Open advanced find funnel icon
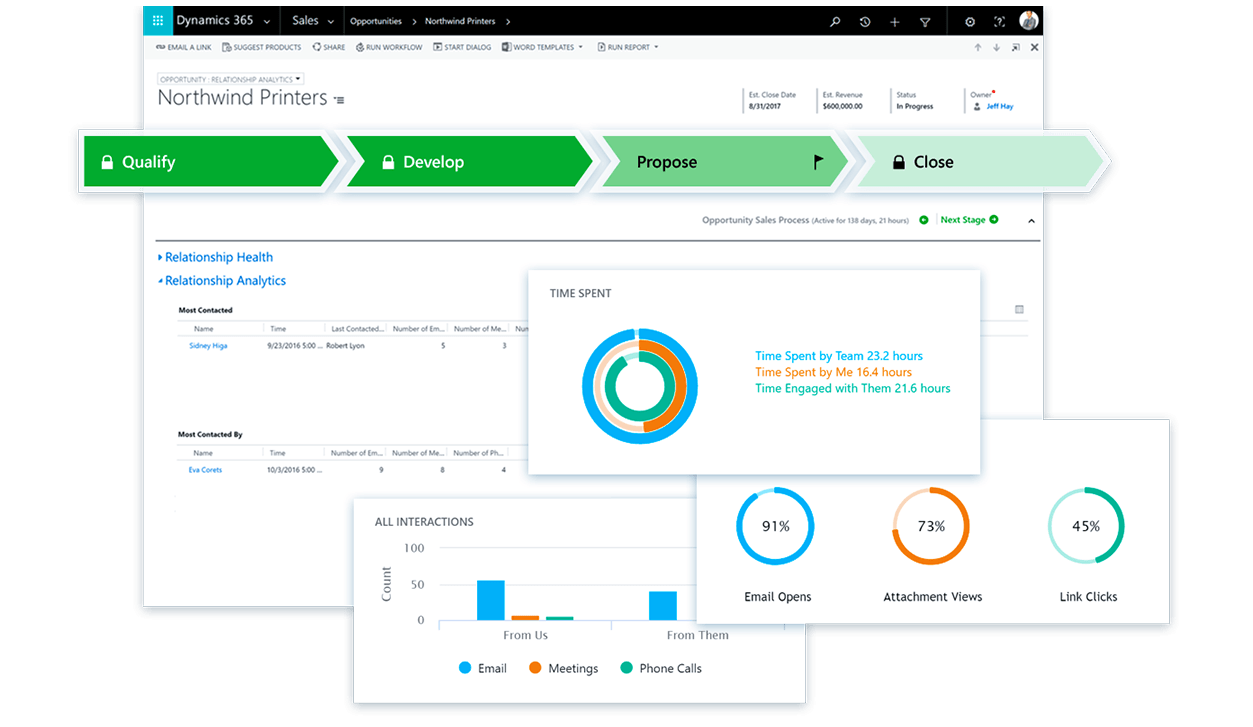 point(925,22)
